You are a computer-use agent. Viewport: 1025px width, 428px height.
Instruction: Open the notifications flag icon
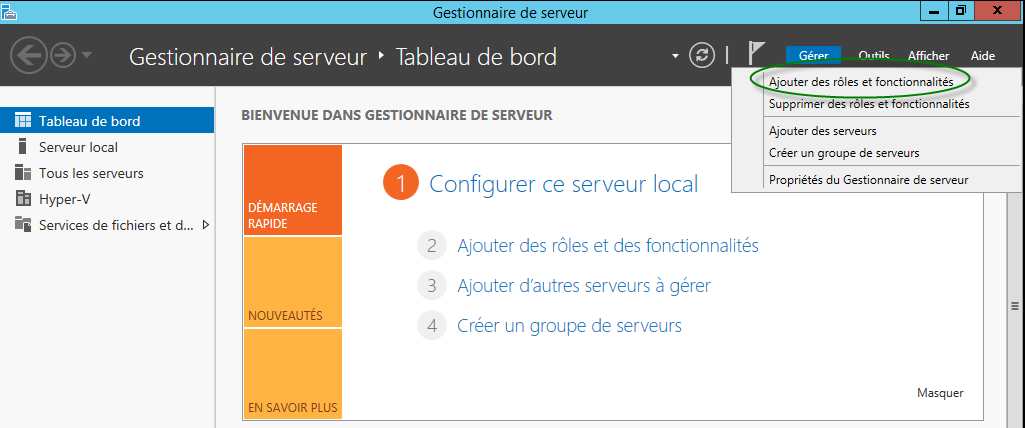click(756, 54)
